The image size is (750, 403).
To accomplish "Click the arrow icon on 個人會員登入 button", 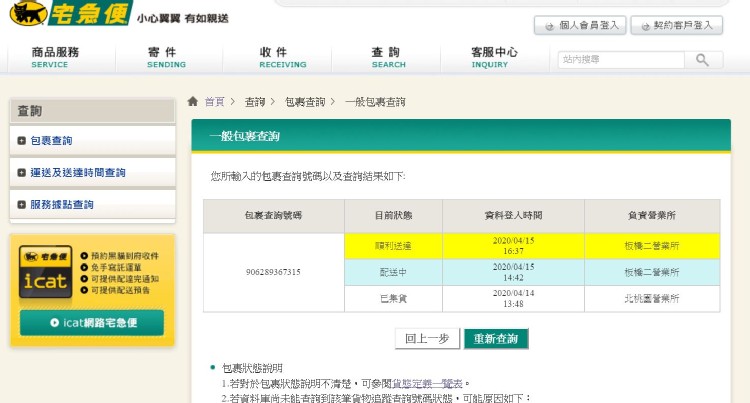I will tap(550, 26).
